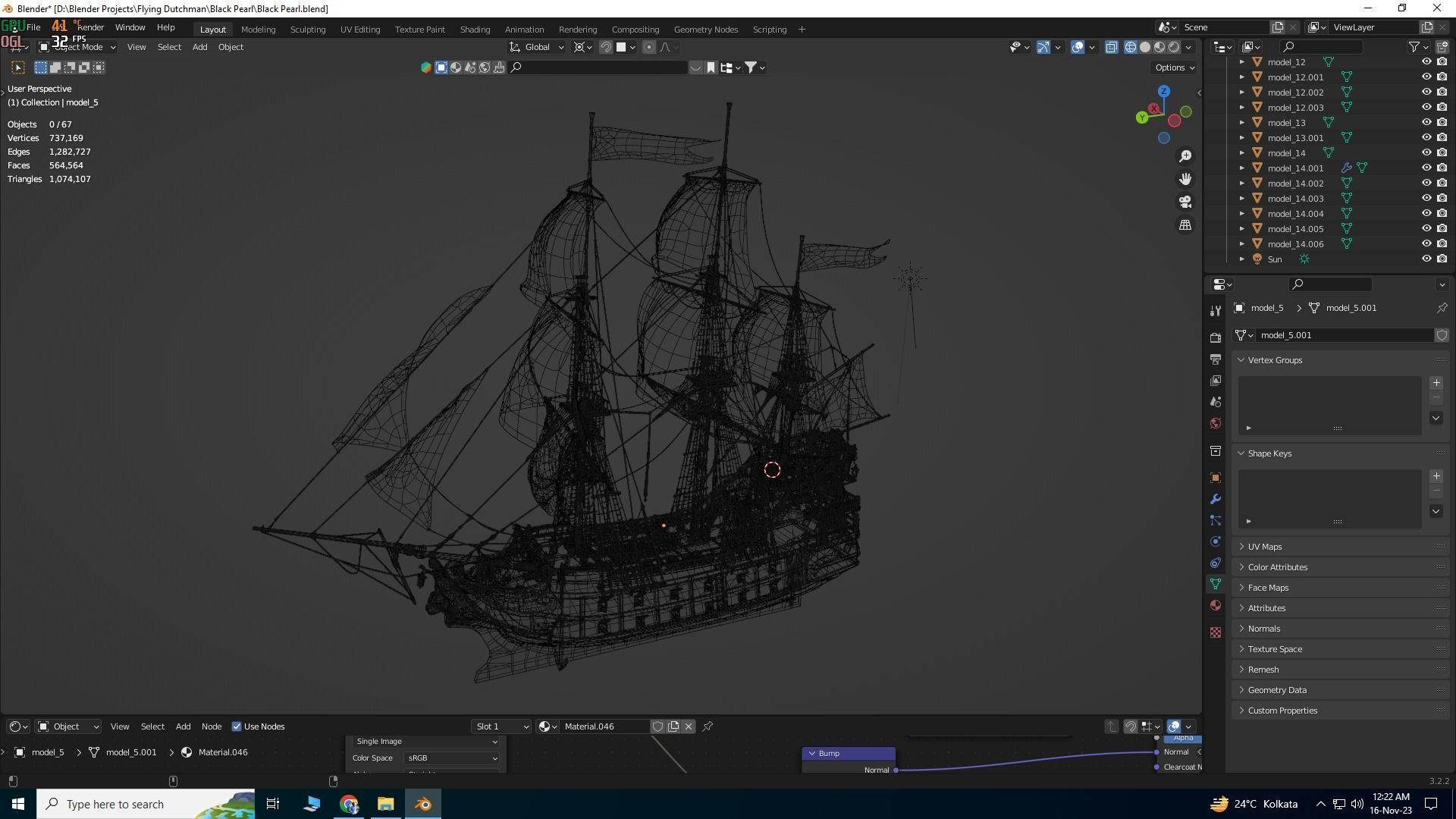
Task: Switch to the Shading workspace tab
Action: point(475,30)
